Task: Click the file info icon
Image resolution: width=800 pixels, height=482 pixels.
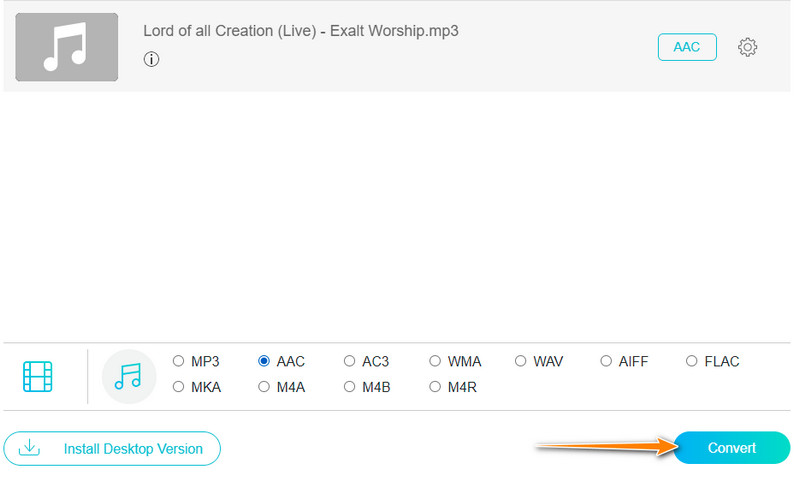Action: click(x=152, y=59)
